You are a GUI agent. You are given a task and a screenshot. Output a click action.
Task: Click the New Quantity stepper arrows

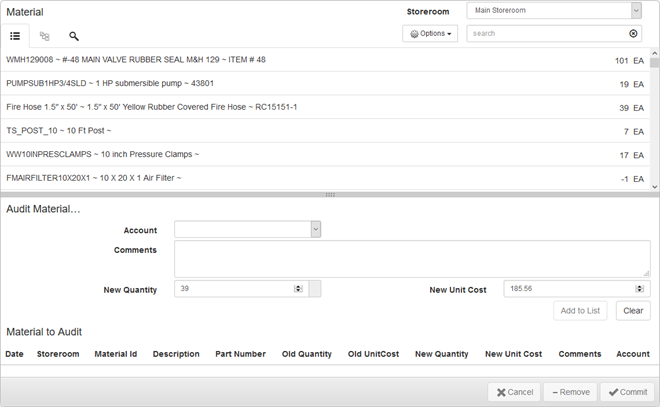[x=298, y=289]
